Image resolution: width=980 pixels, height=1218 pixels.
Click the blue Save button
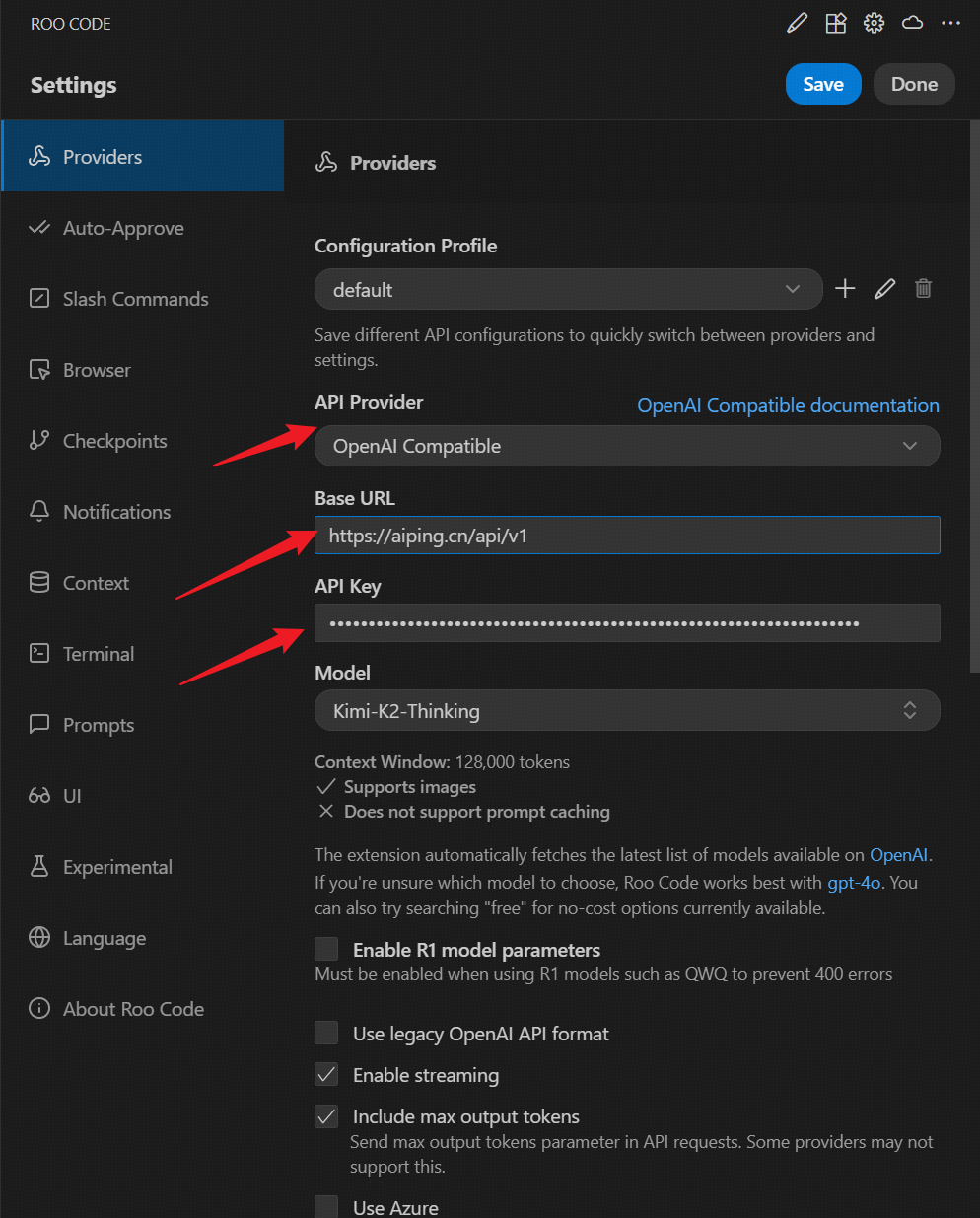[x=822, y=84]
